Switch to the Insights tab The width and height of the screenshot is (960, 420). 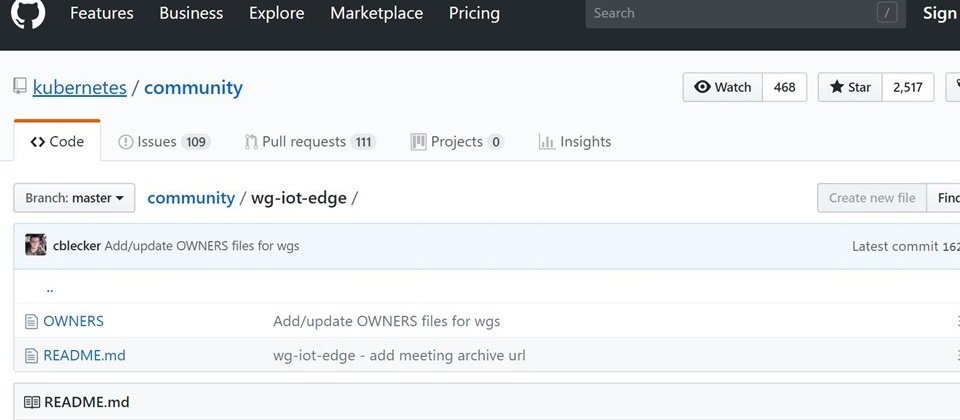pyautogui.click(x=574, y=141)
